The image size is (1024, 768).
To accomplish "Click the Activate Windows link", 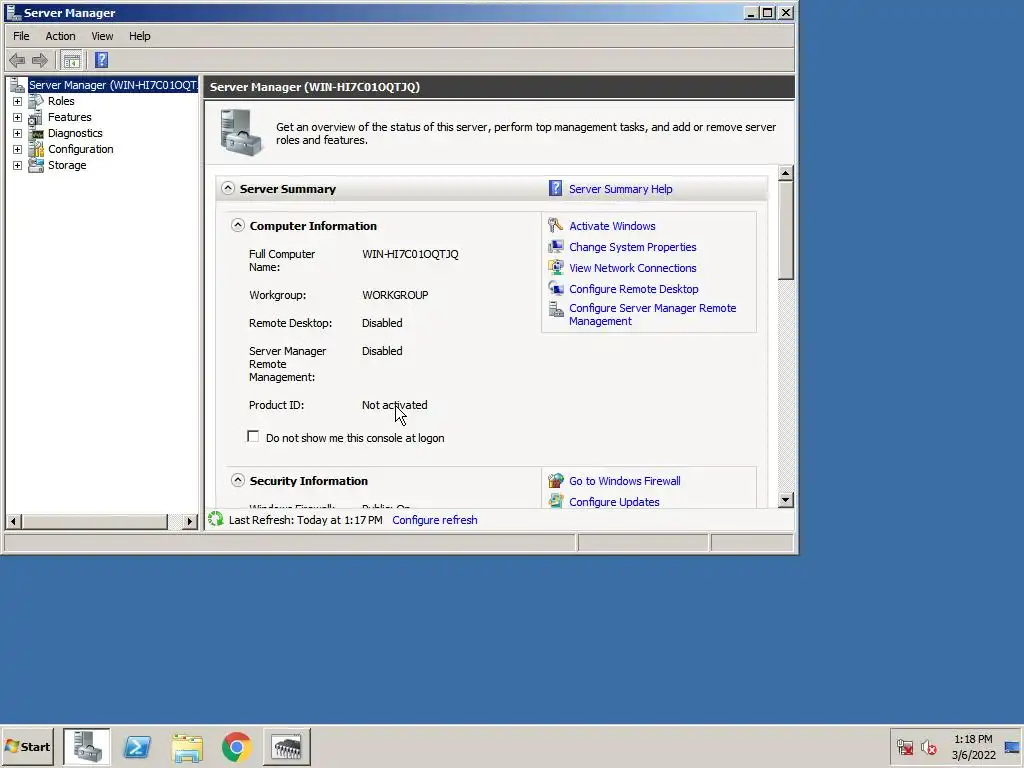I will click(612, 226).
